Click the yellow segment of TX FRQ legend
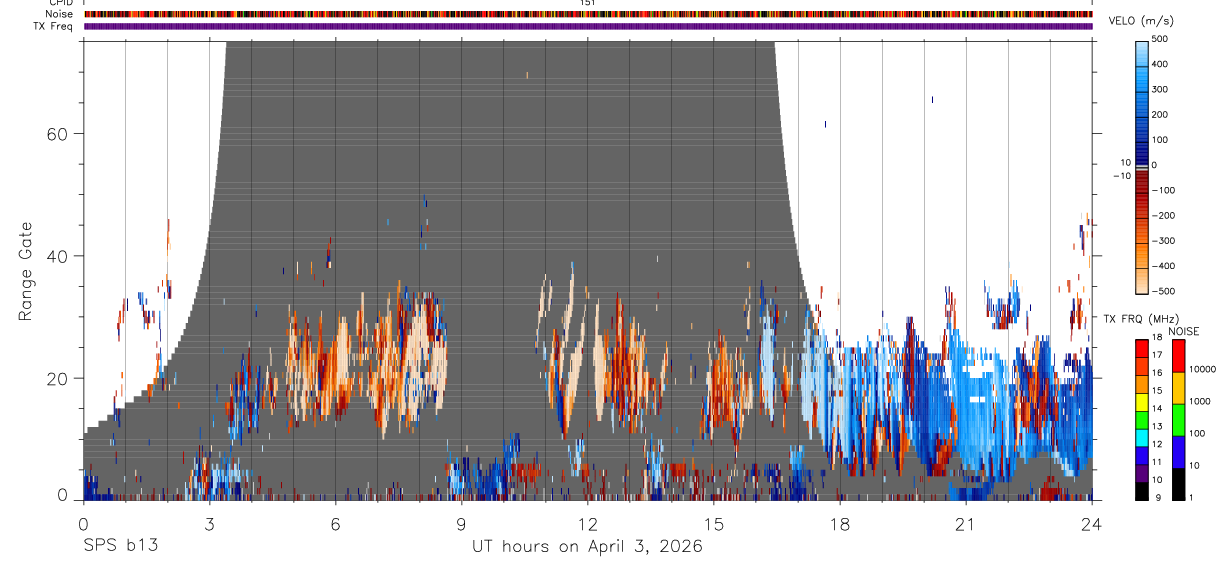This screenshot has height=567, width=1228. [x=1142, y=401]
